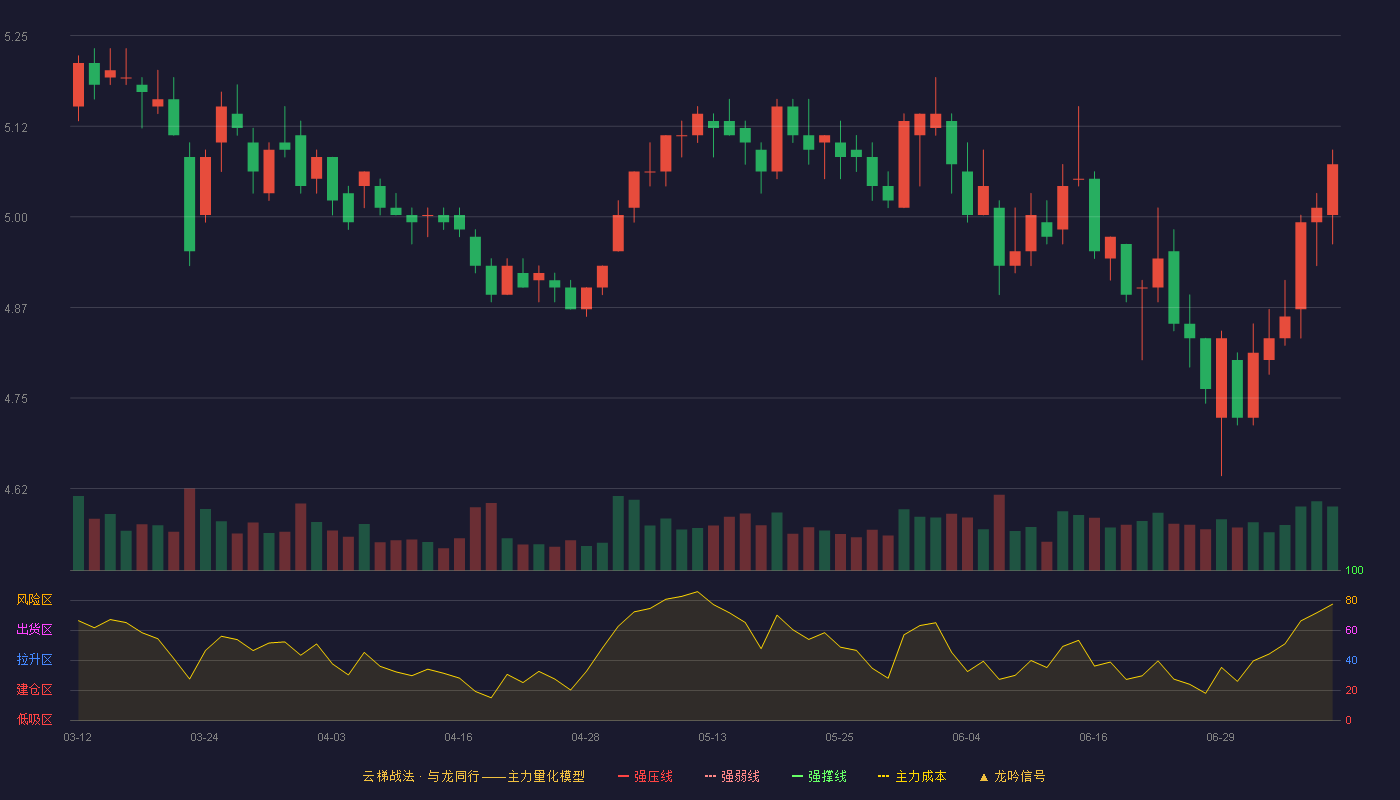Select the 05-13 date axis label
Image resolution: width=1400 pixels, height=800 pixels.
click(712, 737)
